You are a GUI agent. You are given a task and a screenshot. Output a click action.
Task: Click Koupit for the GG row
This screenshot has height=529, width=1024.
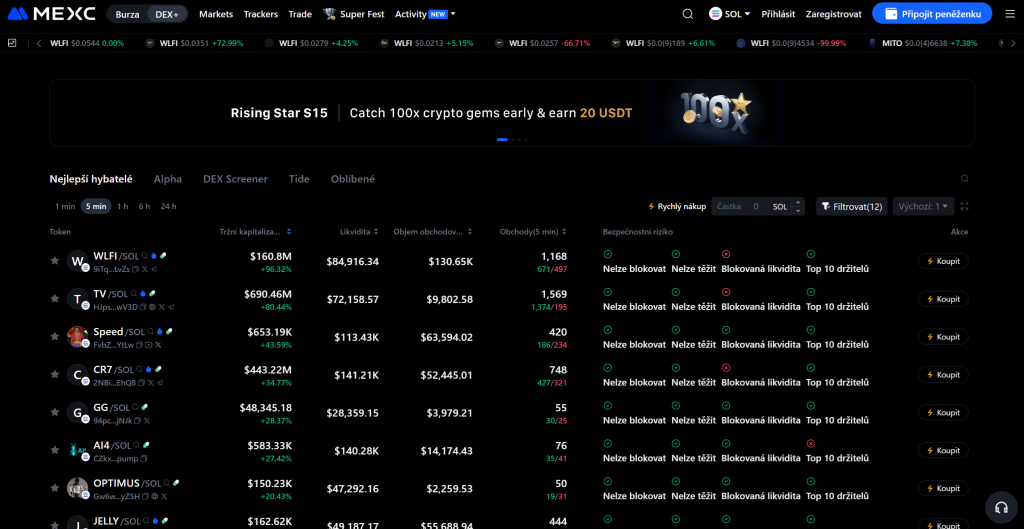coord(943,413)
